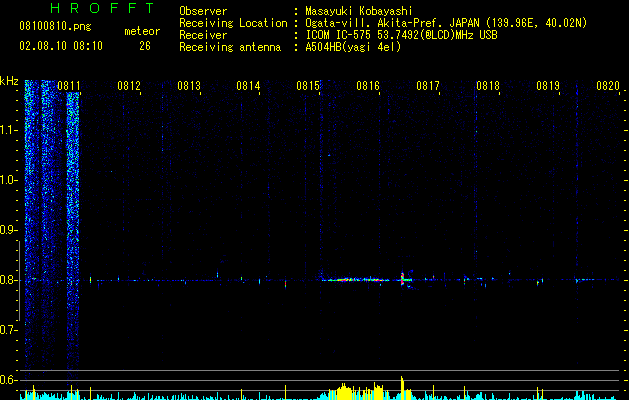Click the 0.8 frequency axis label
629x400 pixels.
click(x=8, y=280)
